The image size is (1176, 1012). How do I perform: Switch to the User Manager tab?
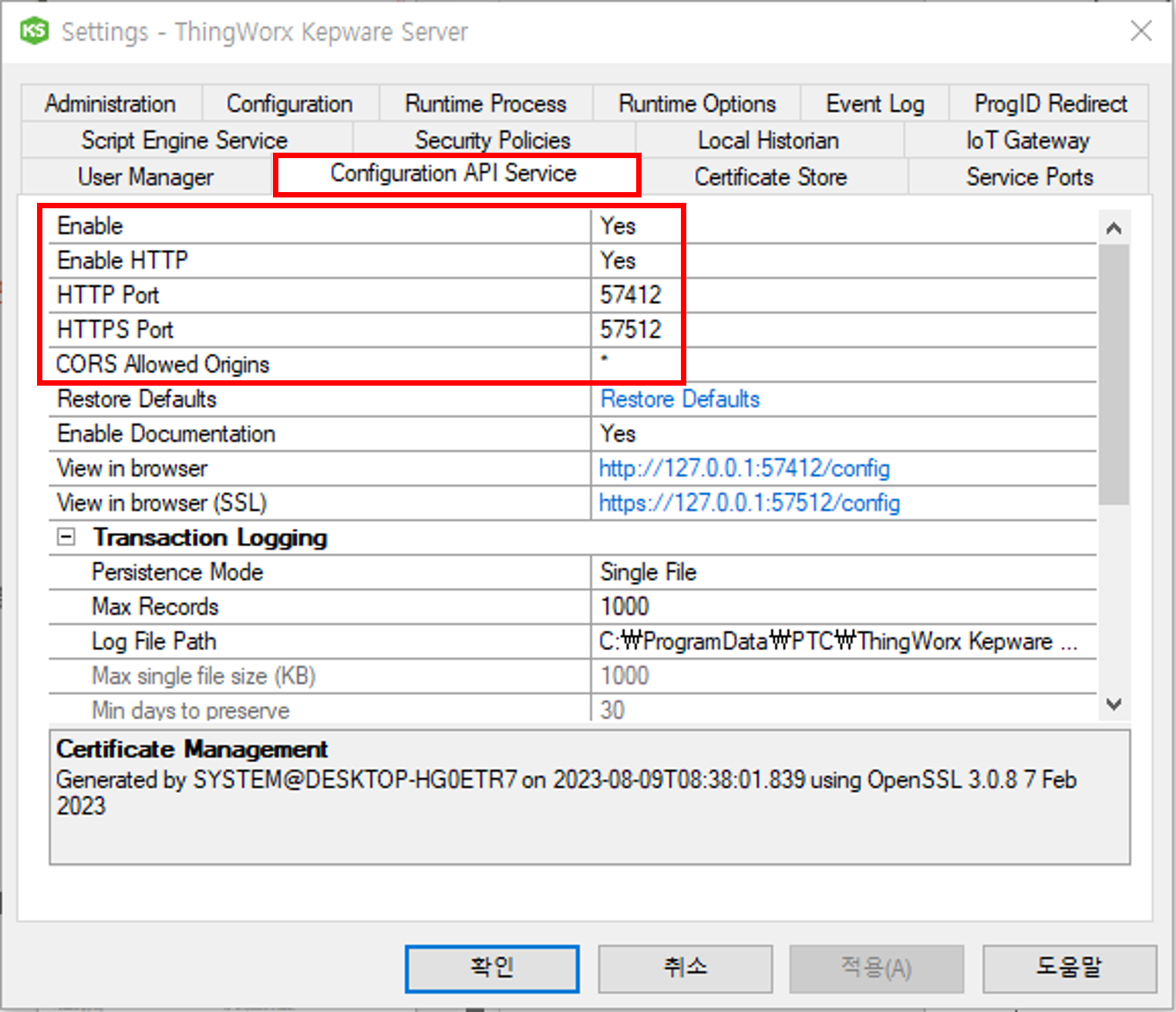[x=146, y=177]
